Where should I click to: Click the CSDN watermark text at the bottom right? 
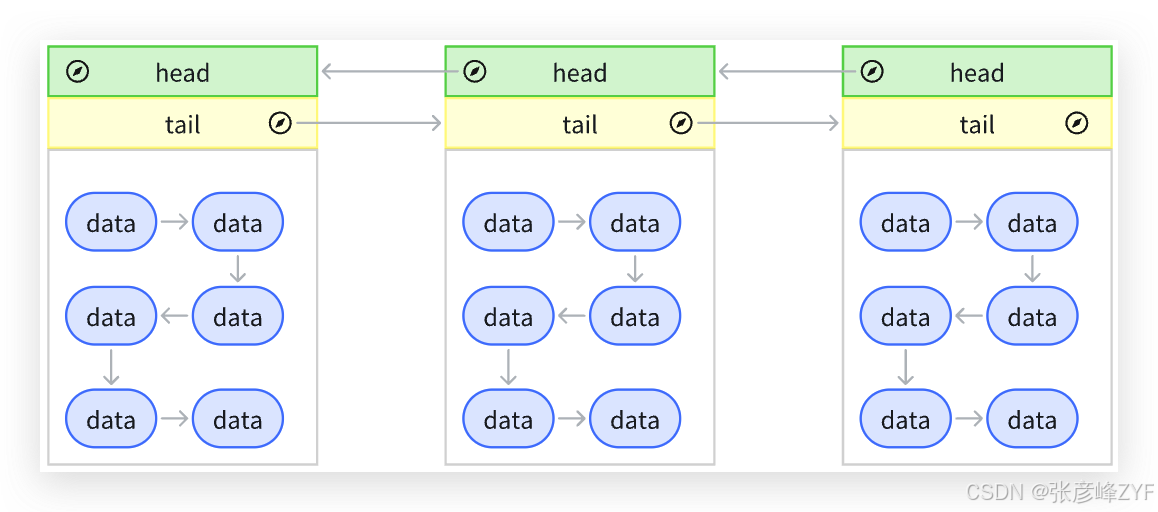point(1061,492)
